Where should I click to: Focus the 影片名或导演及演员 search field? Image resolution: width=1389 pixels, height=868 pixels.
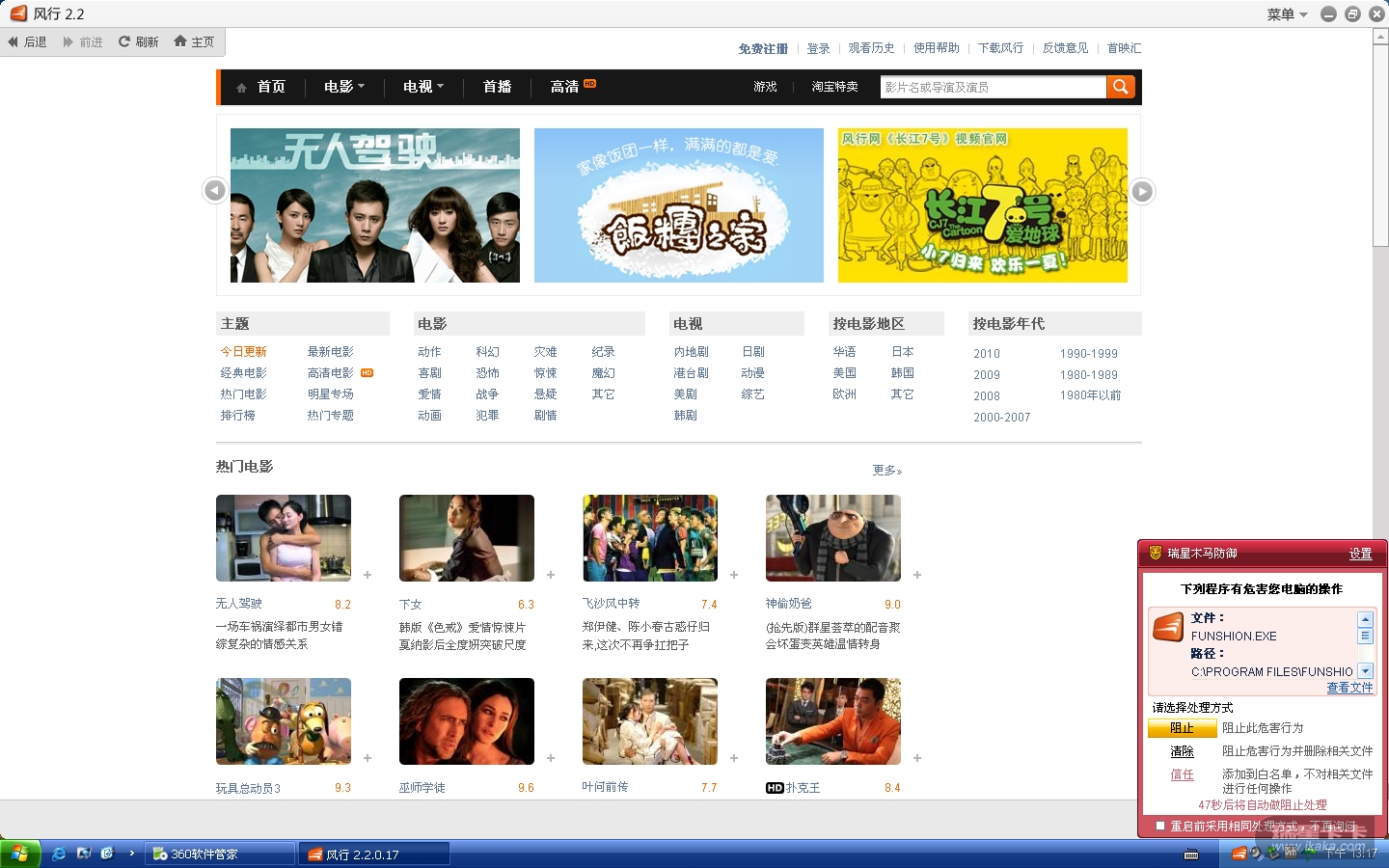click(x=993, y=87)
